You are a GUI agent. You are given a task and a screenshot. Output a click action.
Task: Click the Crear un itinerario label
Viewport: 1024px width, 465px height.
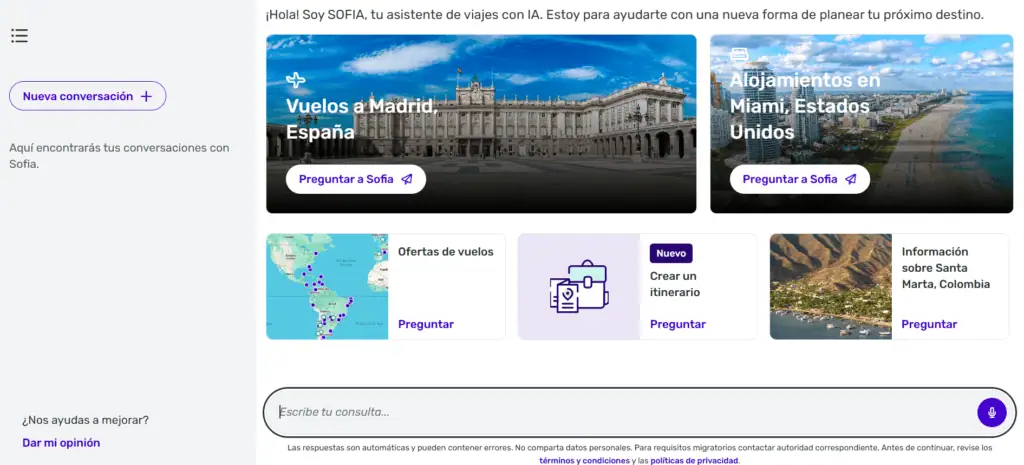pos(675,284)
